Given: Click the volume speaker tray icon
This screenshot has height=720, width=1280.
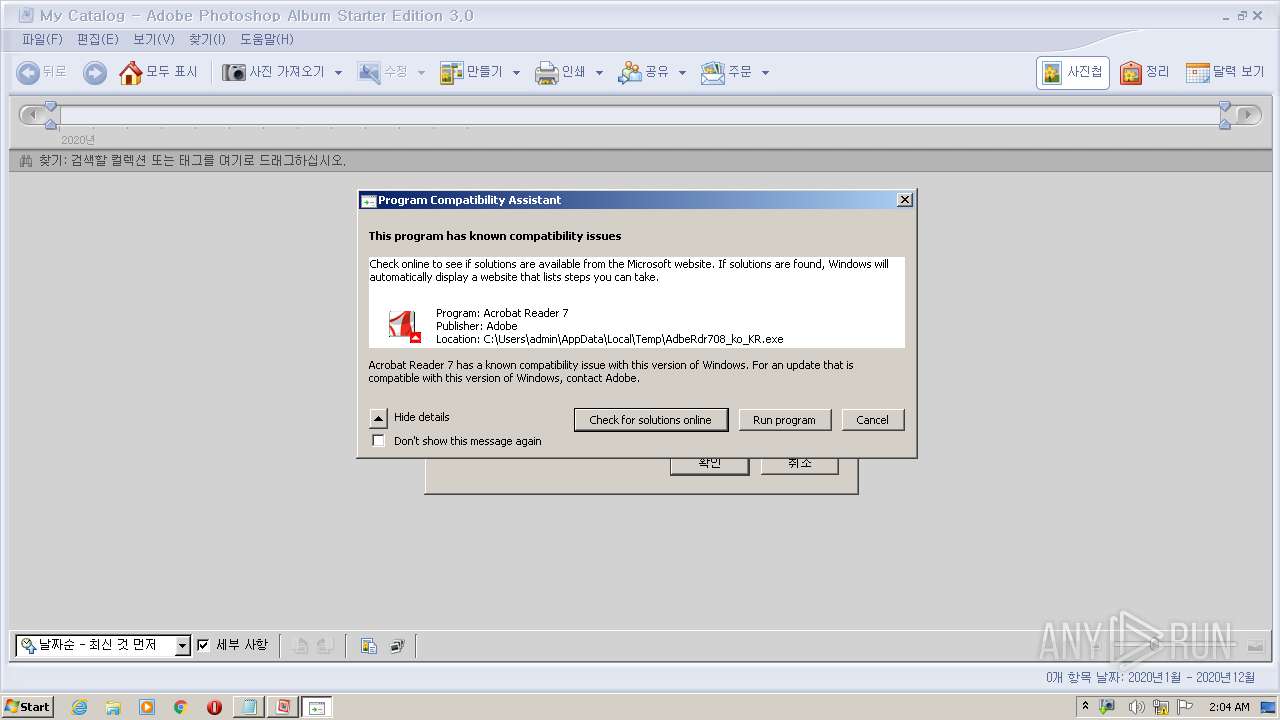Looking at the screenshot, I should pos(1135,707).
